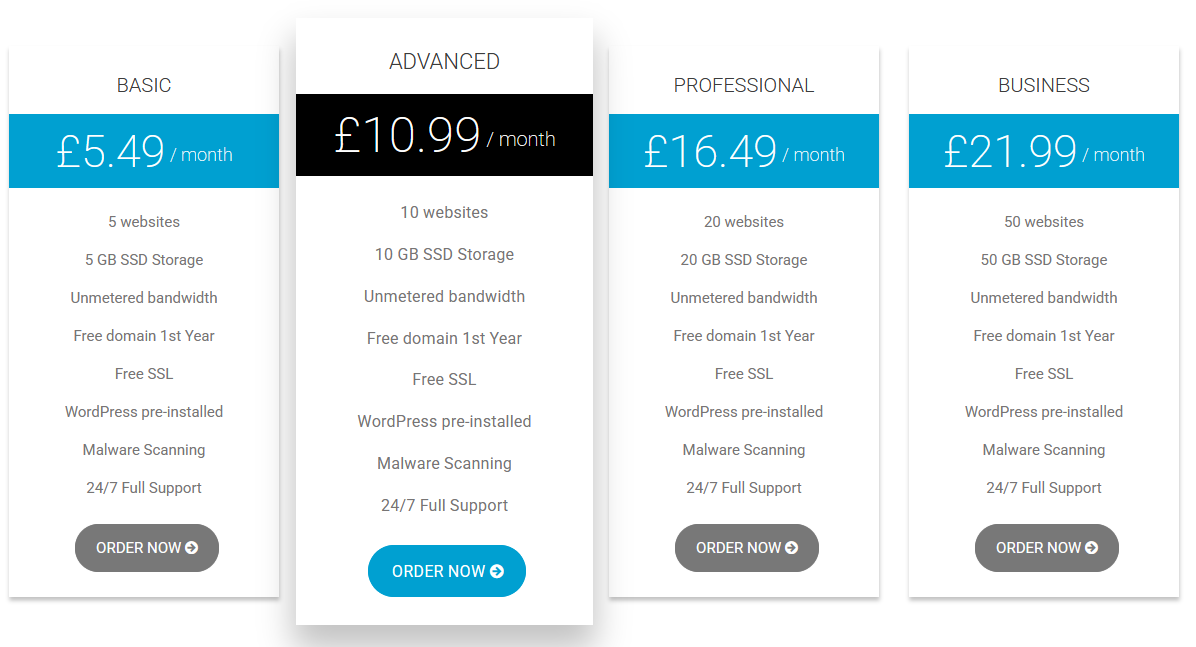
Task: Click arrow icon on Advanced Order Now button
Action: coord(497,572)
